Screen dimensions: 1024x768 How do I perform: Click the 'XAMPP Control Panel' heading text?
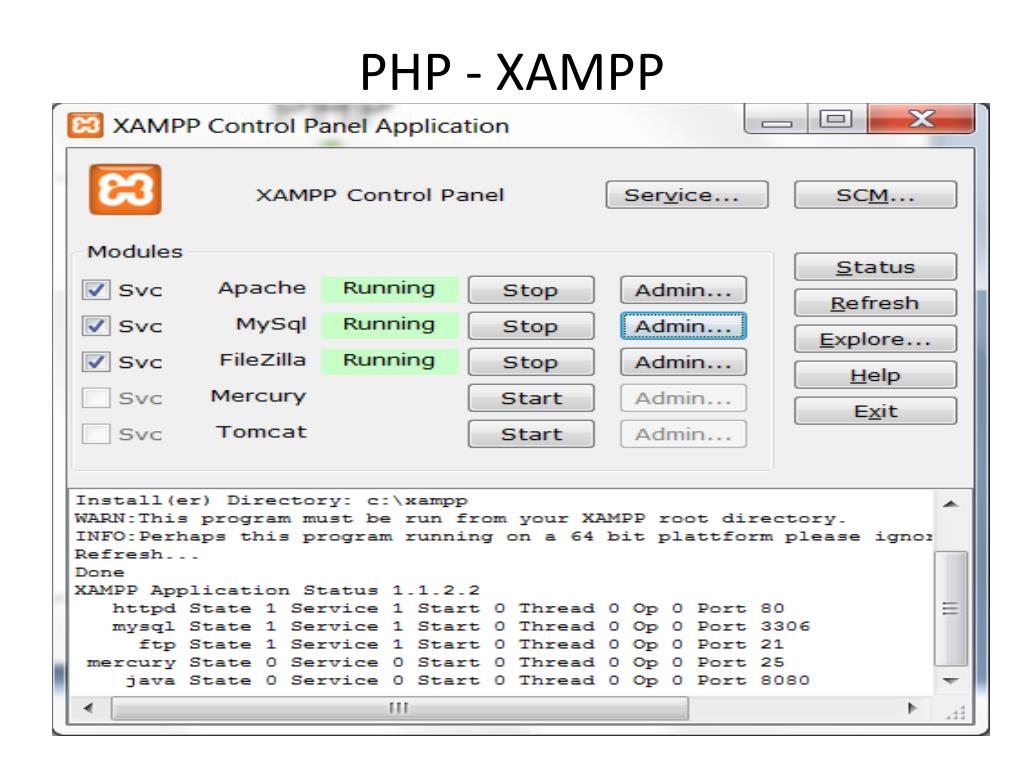(x=380, y=195)
